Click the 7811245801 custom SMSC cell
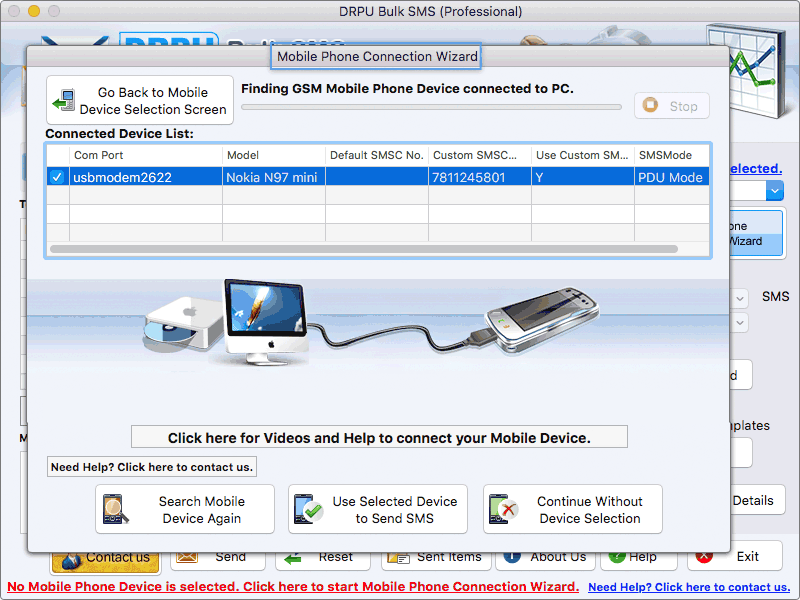This screenshot has width=800, height=600. [480, 177]
